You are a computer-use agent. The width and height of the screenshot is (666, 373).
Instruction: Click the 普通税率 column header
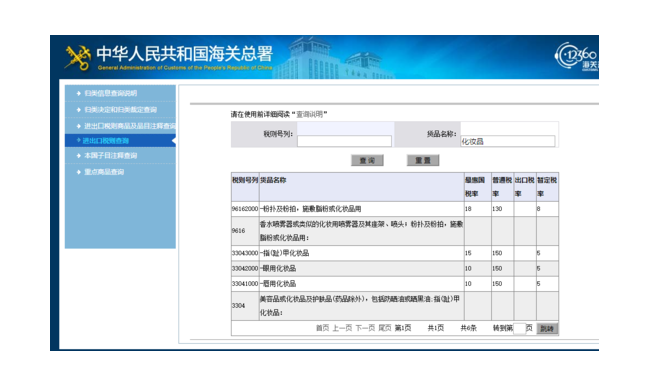[x=502, y=187]
